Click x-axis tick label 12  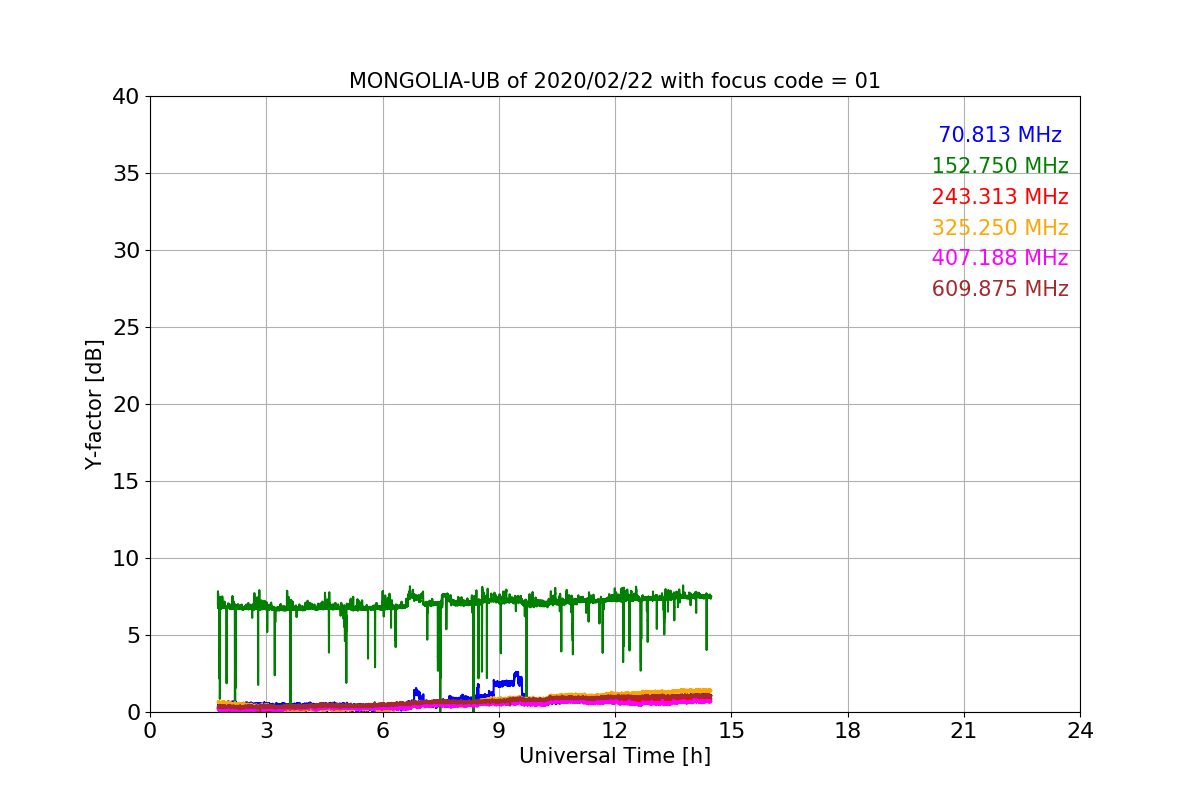615,731
